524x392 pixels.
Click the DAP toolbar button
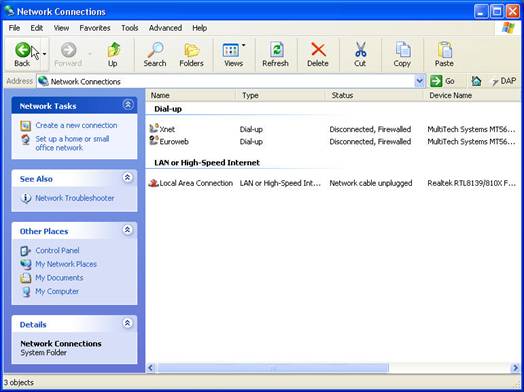coord(505,81)
